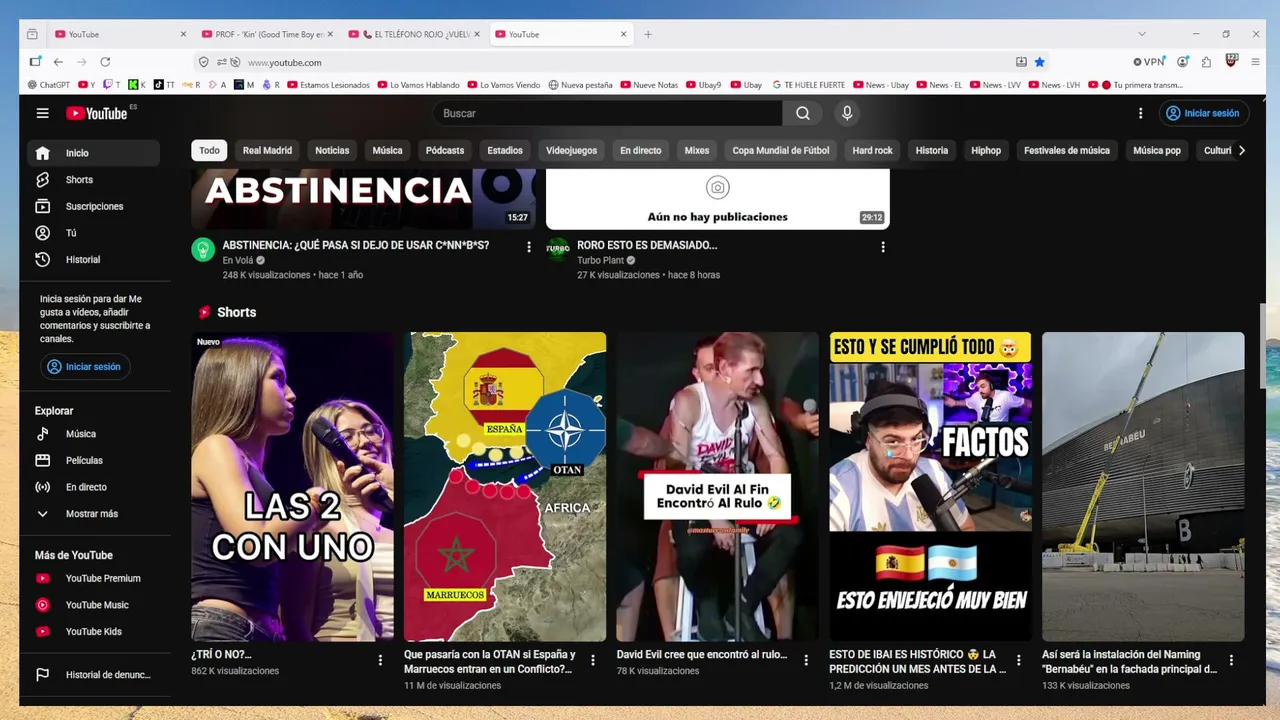Screen dimensions: 1280x720
Task: Open the Tú section
Action: (93, 233)
